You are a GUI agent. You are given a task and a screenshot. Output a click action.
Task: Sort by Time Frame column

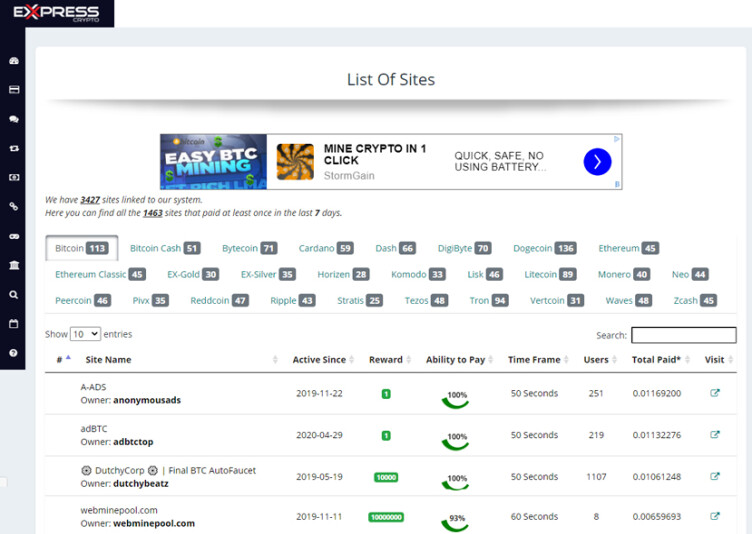[x=538, y=359]
